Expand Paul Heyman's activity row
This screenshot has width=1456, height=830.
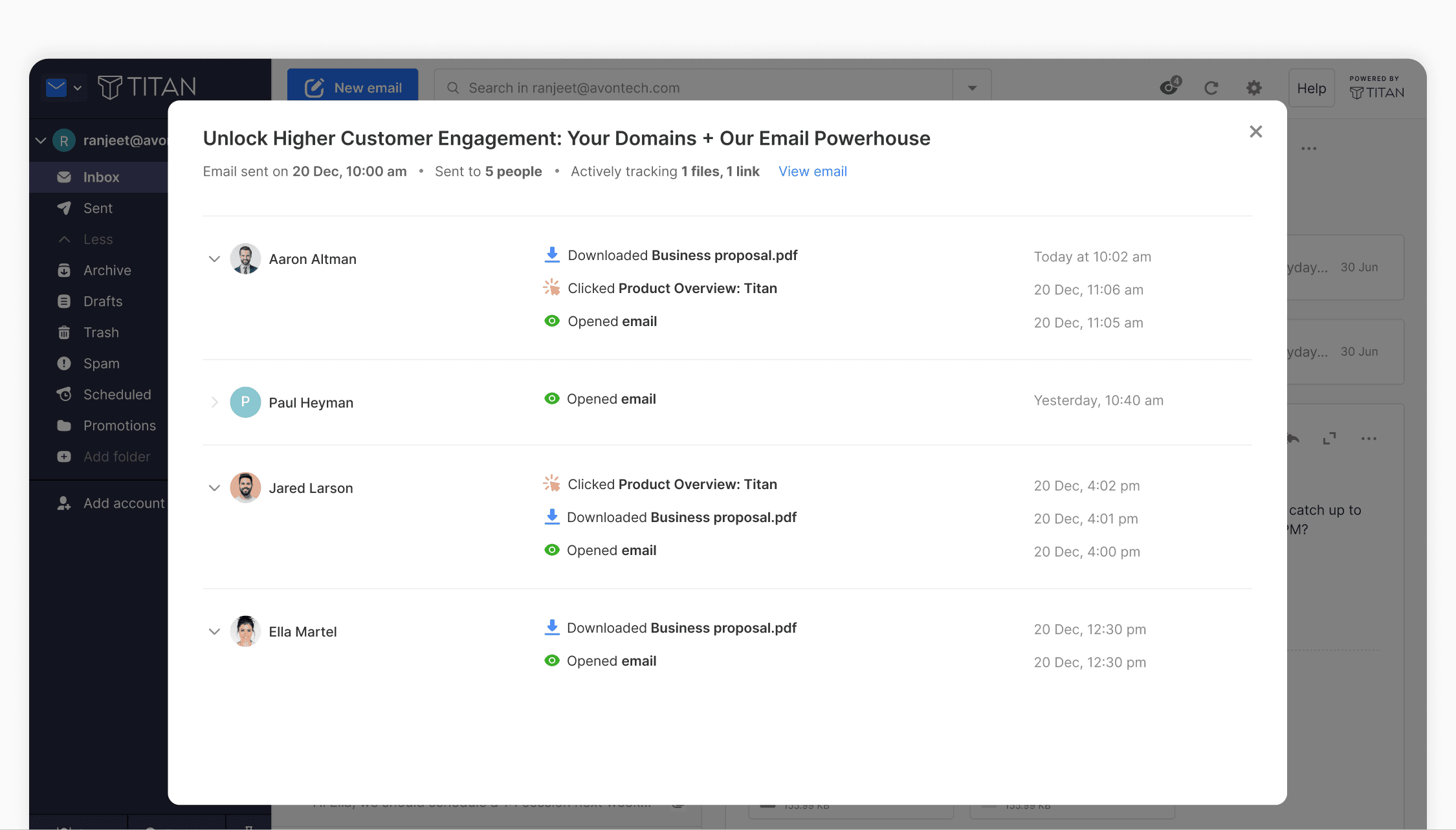coord(215,402)
